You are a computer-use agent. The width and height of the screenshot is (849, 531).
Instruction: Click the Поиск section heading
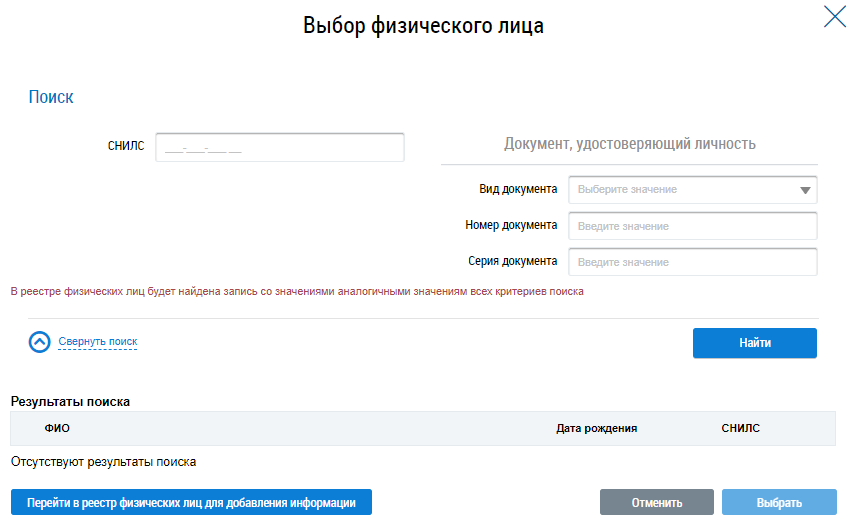pyautogui.click(x=51, y=97)
